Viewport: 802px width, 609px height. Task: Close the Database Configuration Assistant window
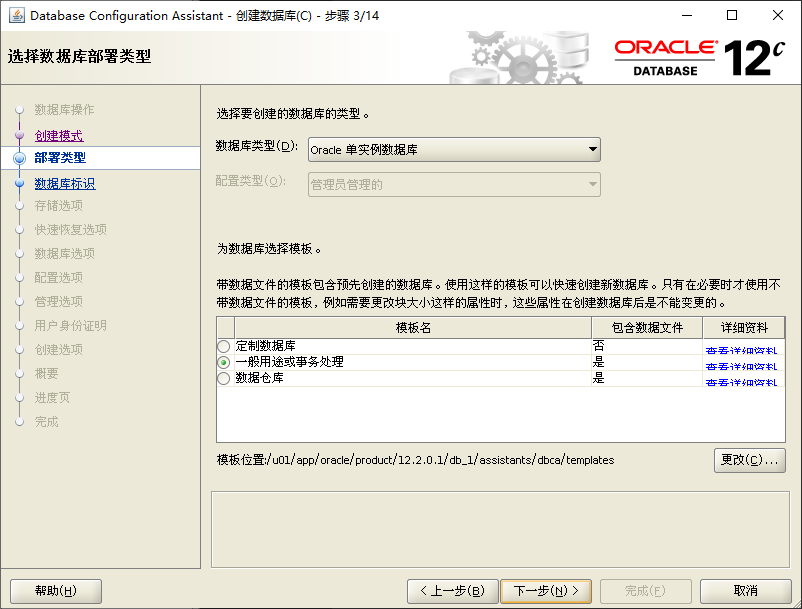click(x=777, y=15)
